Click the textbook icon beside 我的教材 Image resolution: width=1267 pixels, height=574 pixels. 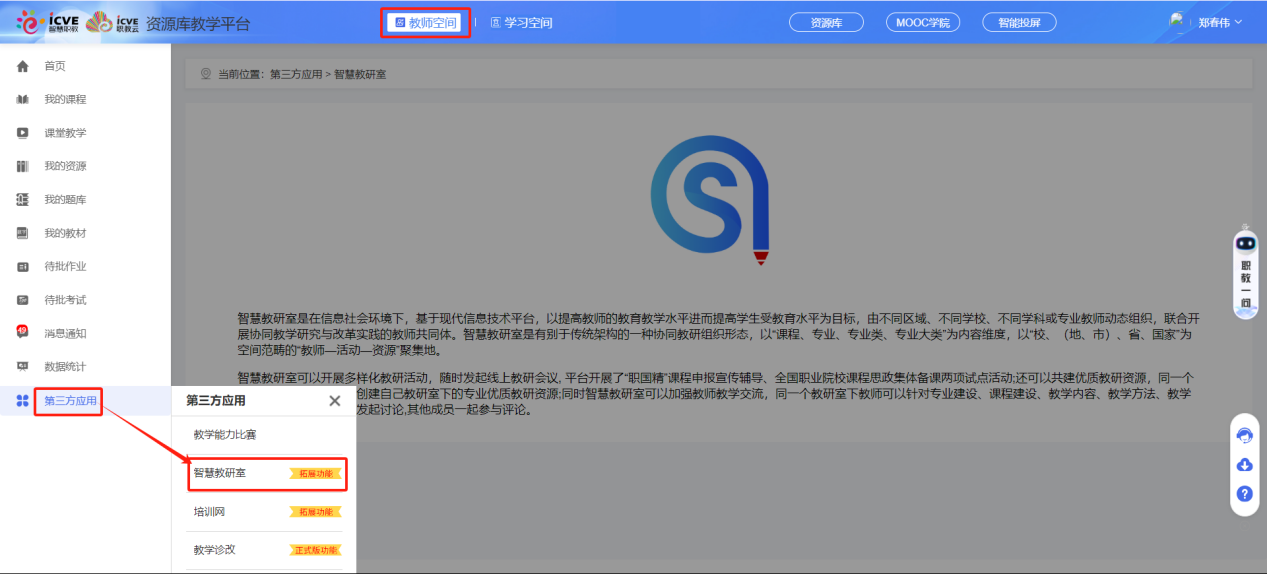click(x=23, y=233)
